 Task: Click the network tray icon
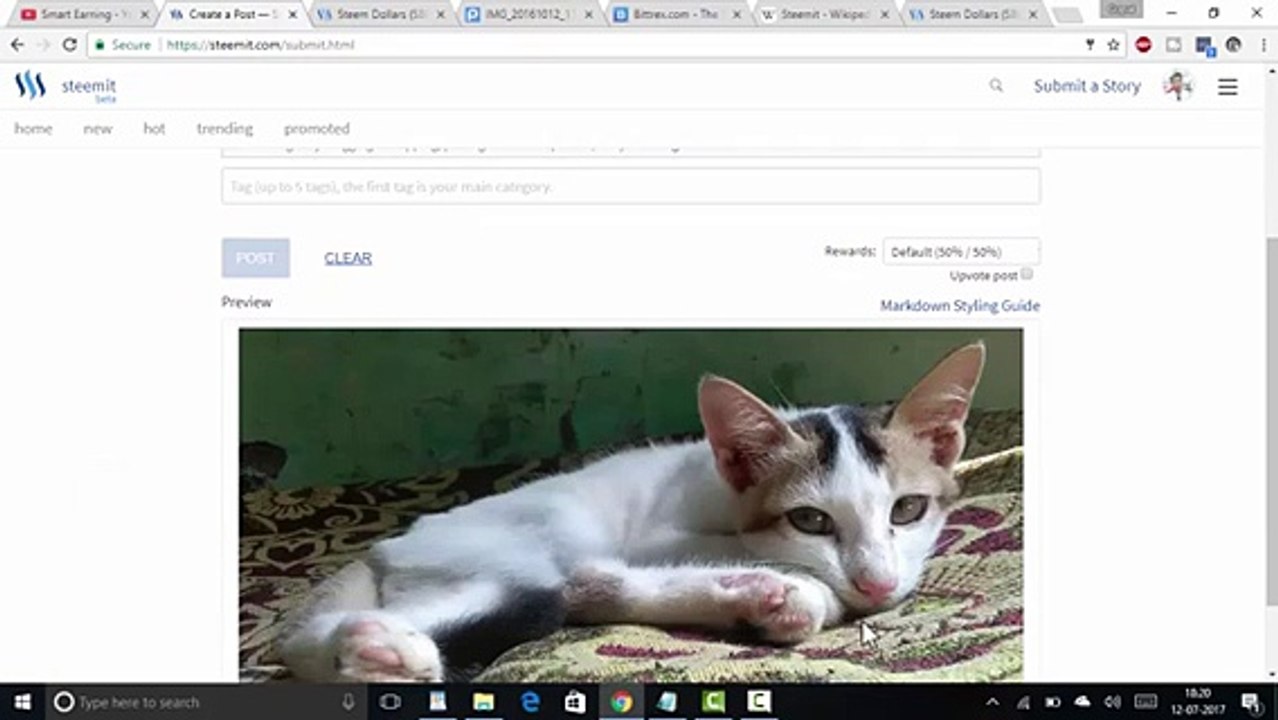[1023, 702]
